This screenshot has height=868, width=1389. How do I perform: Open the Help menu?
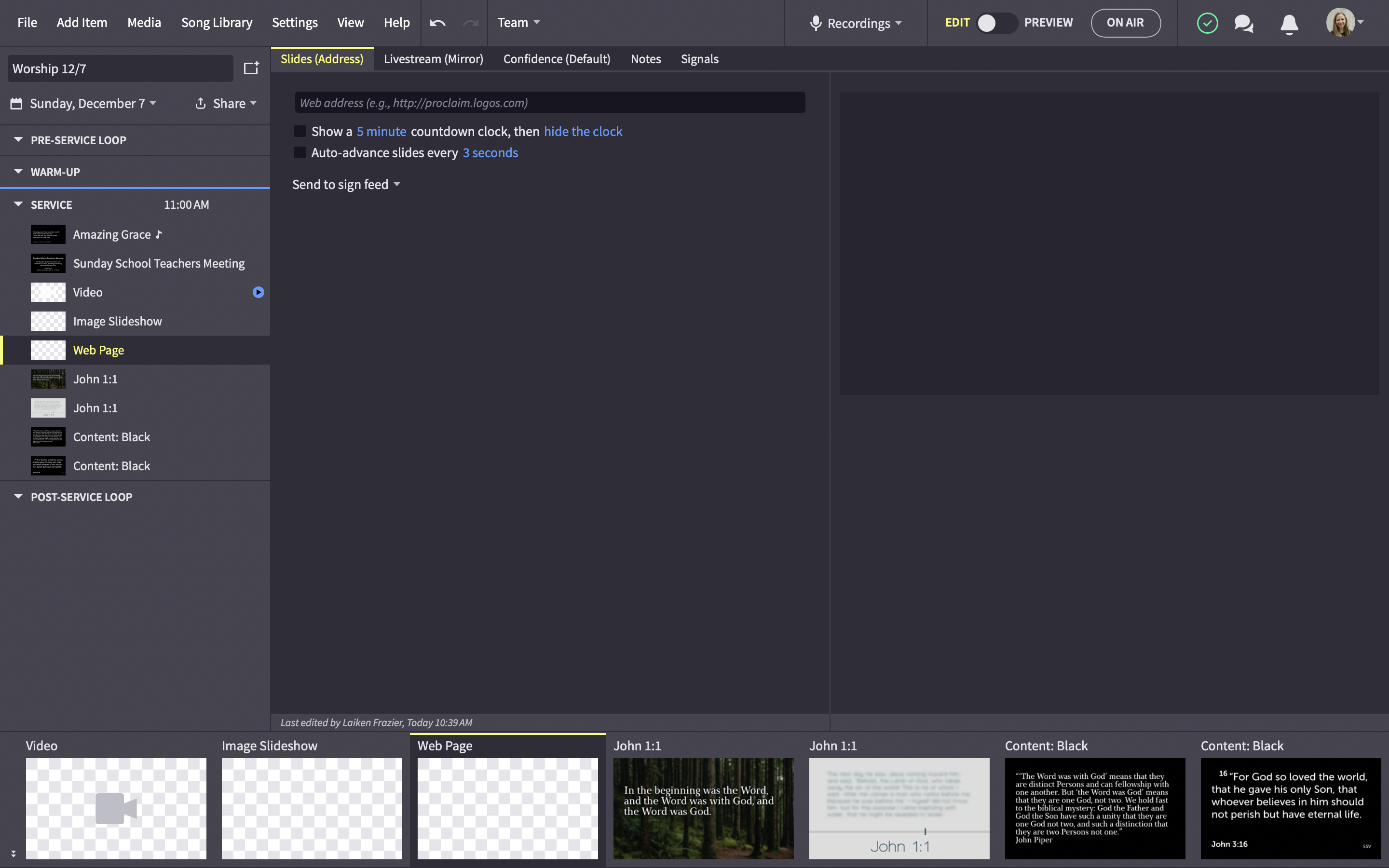pos(396,22)
